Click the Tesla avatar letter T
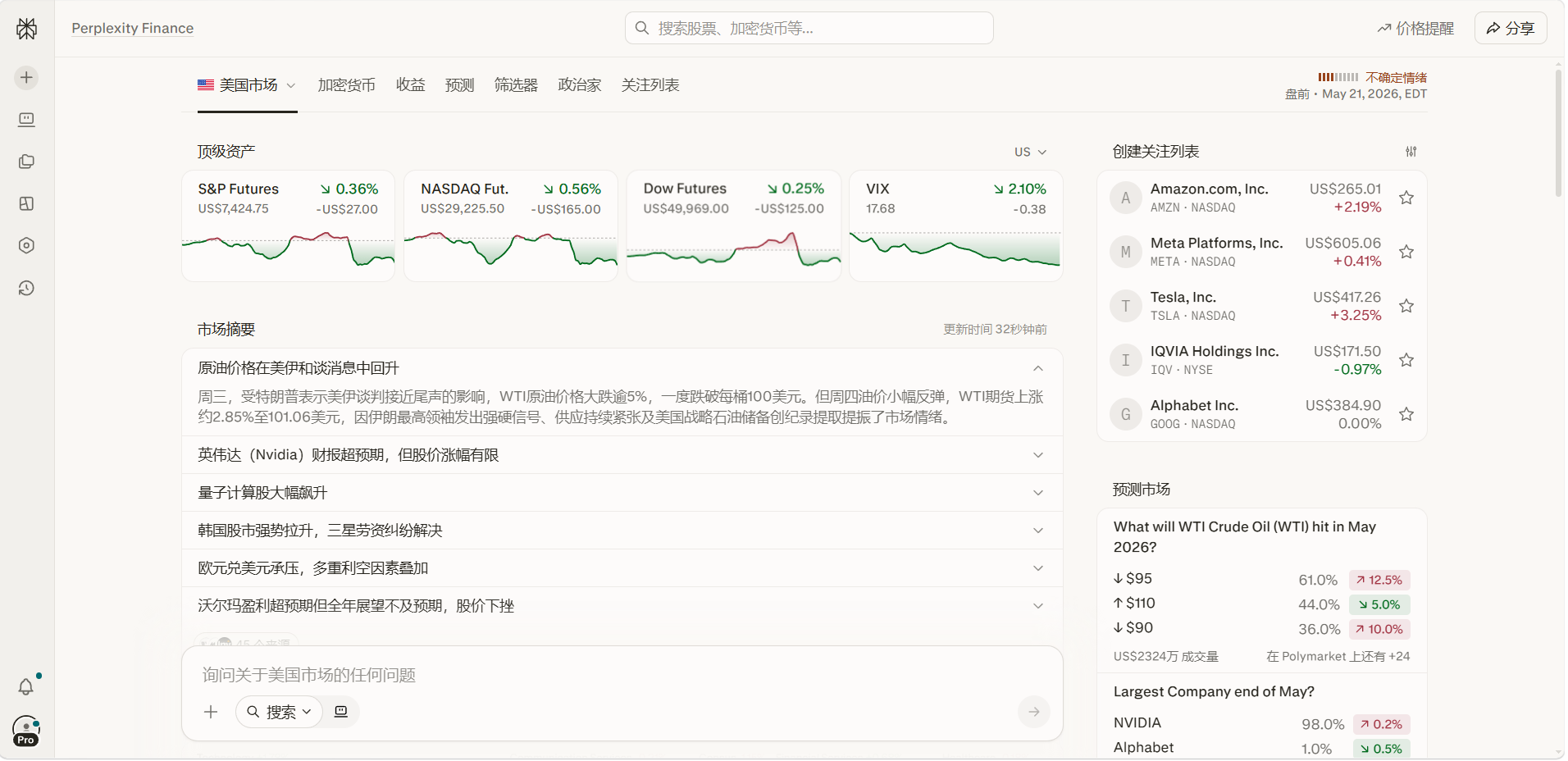Image resolution: width=1568 pixels, height=761 pixels. pos(1125,306)
